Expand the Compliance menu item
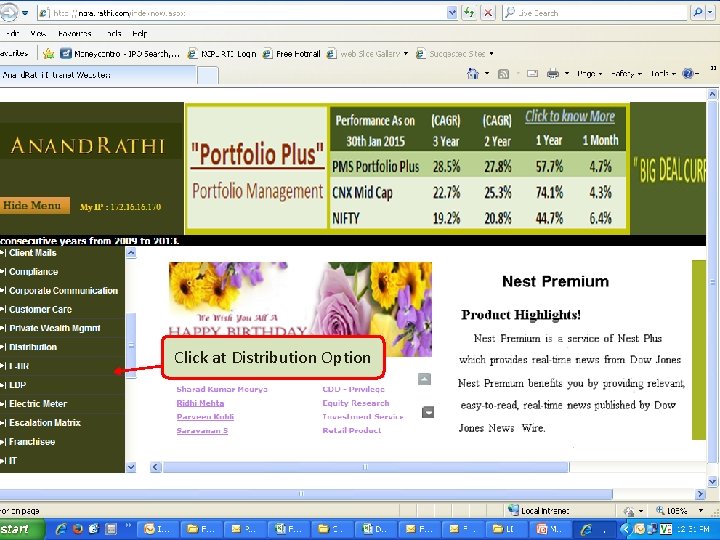Viewport: 720px width, 540px height. [x=34, y=272]
